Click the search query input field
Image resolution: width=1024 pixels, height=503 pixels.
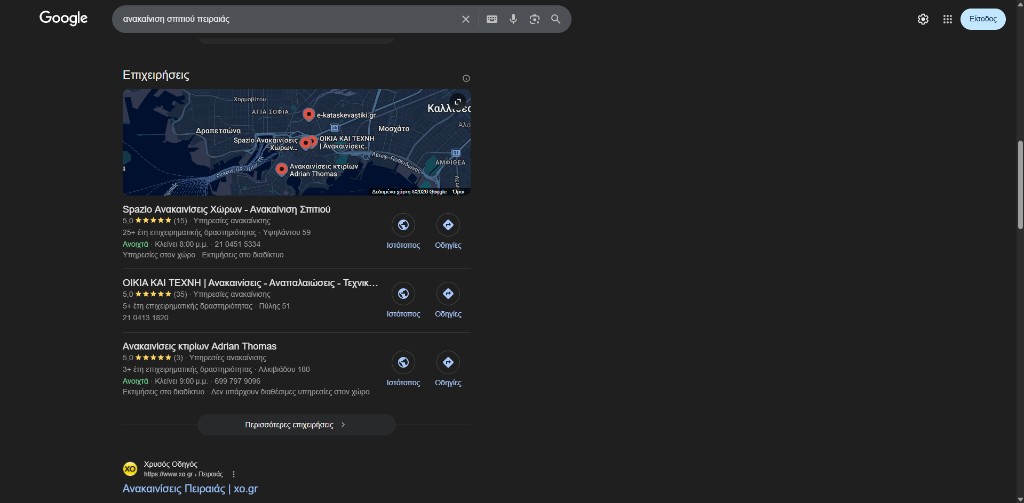(287, 19)
